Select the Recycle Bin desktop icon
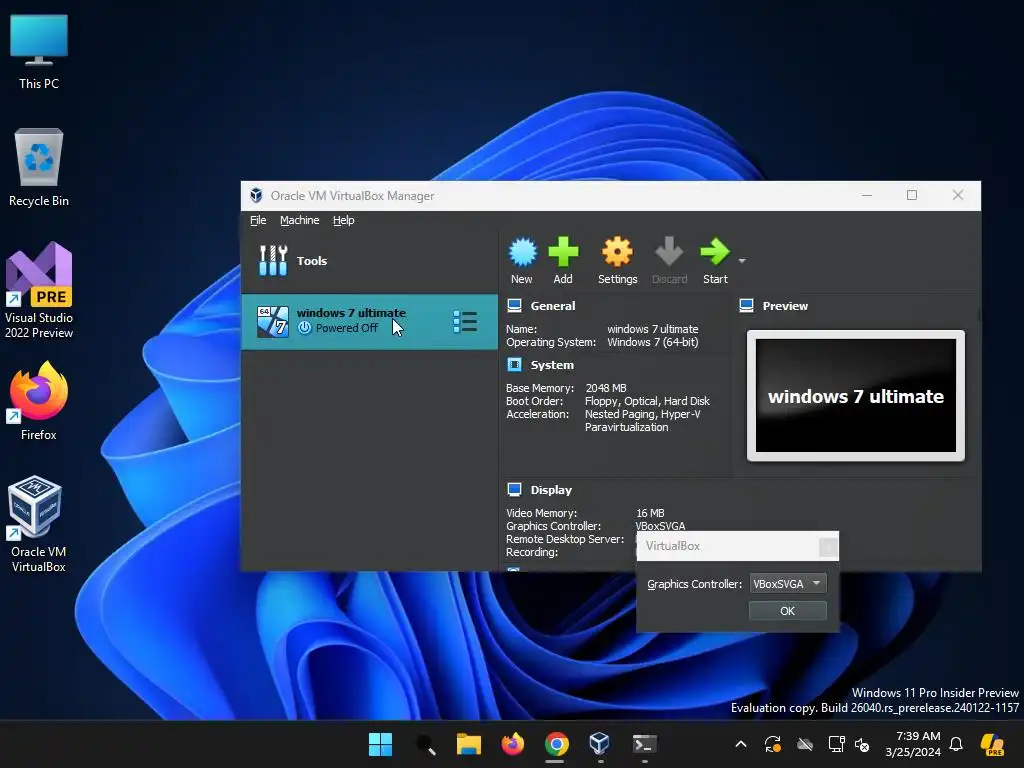The width and height of the screenshot is (1024, 768). point(39,168)
